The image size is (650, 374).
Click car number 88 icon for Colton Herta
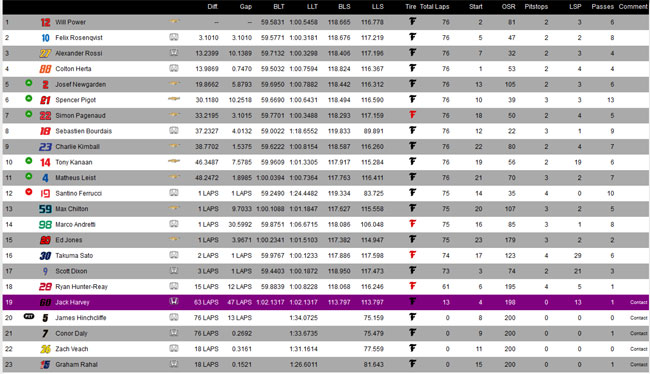point(45,69)
